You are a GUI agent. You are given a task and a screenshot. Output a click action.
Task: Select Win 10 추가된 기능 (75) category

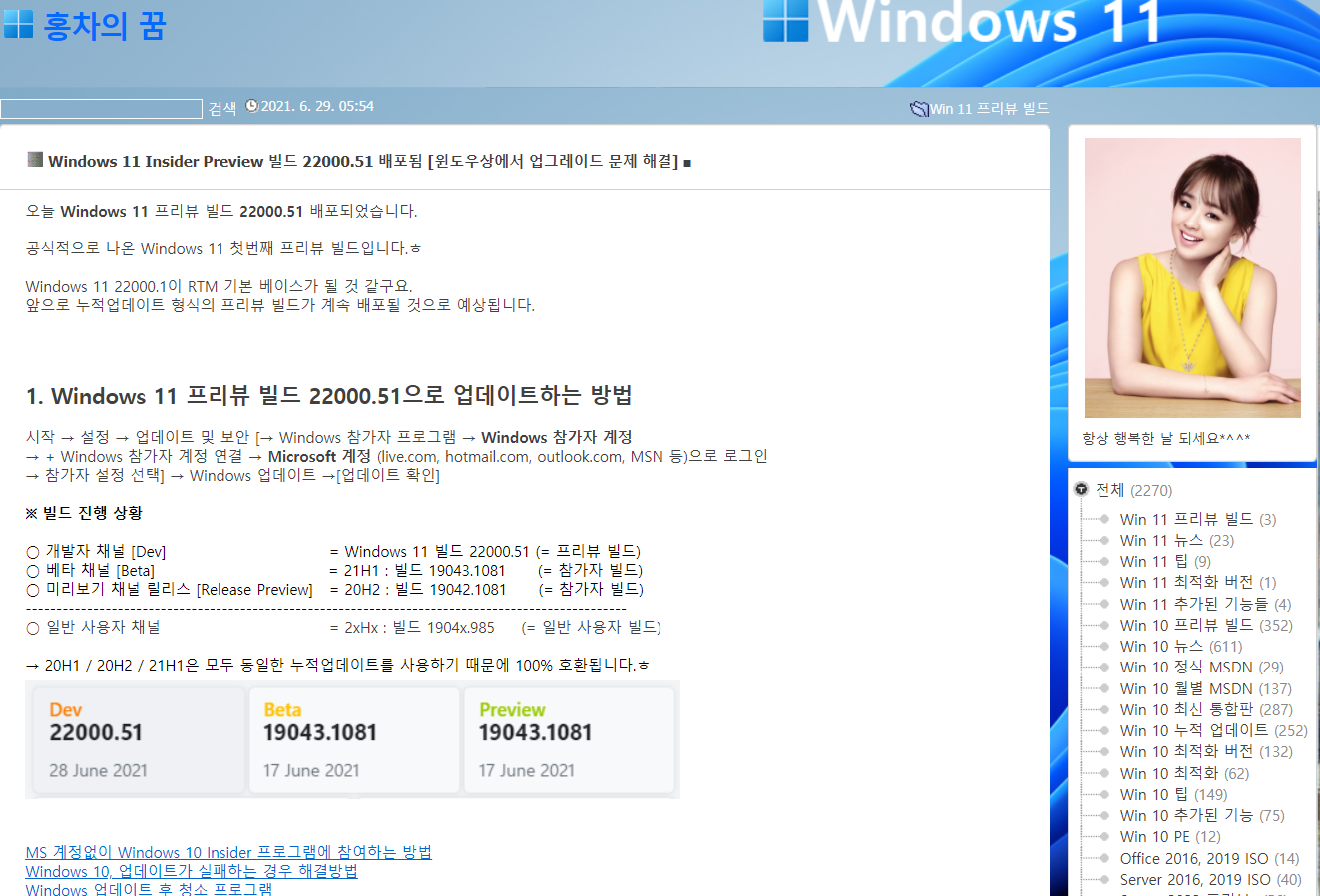click(x=1202, y=815)
